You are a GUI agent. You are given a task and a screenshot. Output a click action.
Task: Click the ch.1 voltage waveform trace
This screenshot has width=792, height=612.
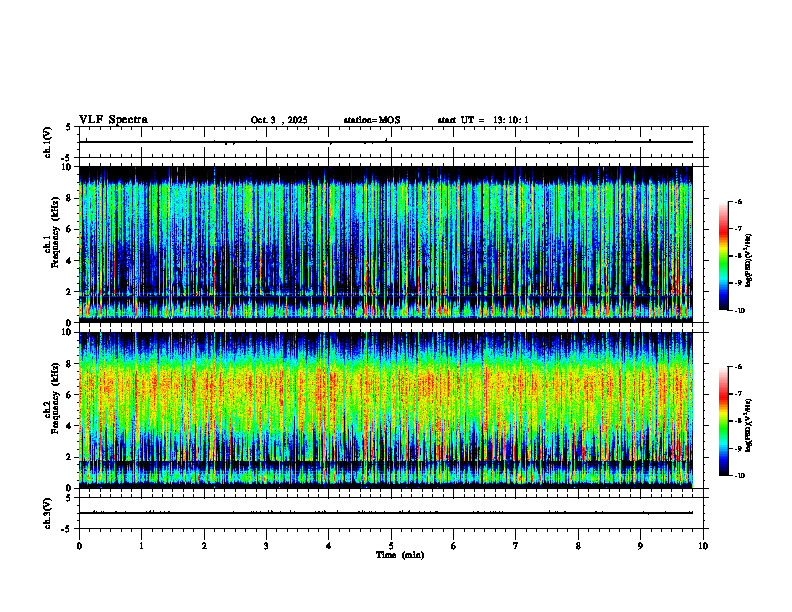point(386,142)
